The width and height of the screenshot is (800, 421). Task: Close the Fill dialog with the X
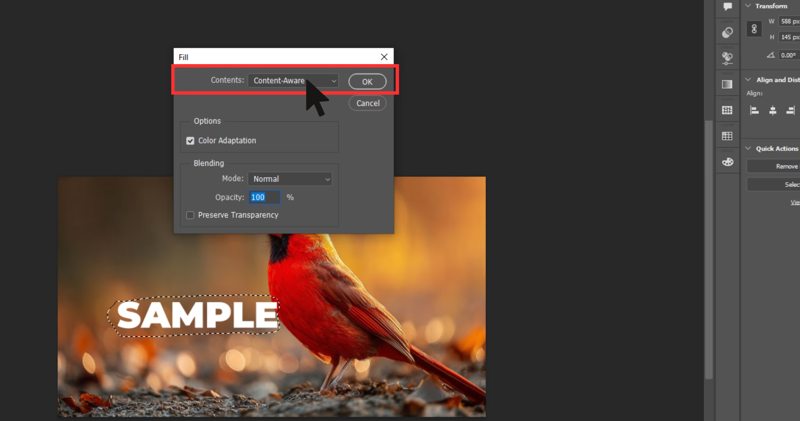click(x=384, y=57)
